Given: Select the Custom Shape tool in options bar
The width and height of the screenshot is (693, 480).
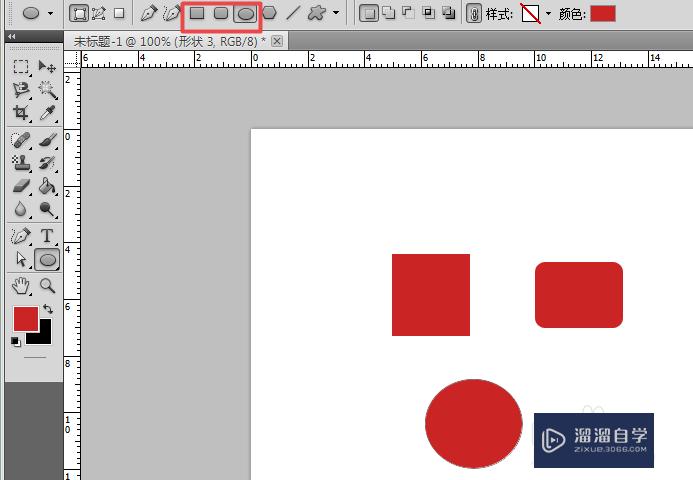Looking at the screenshot, I should click(317, 14).
